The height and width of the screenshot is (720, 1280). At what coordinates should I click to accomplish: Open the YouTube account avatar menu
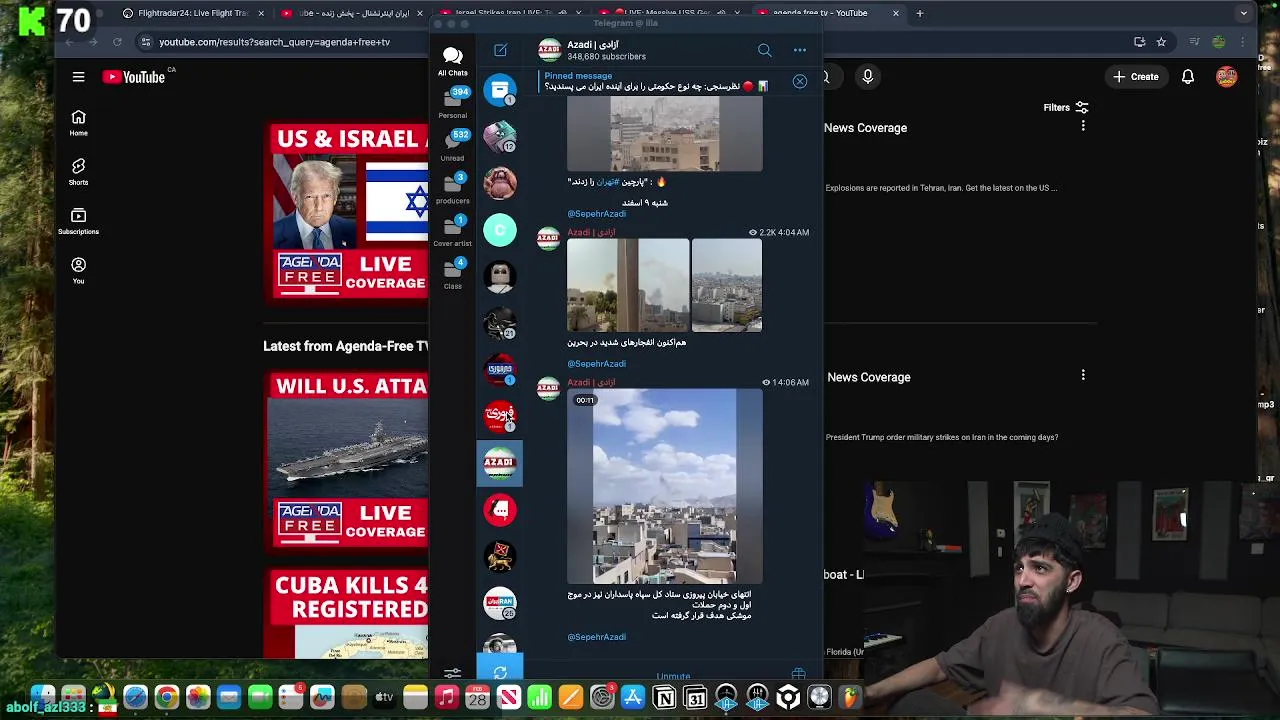point(1226,77)
